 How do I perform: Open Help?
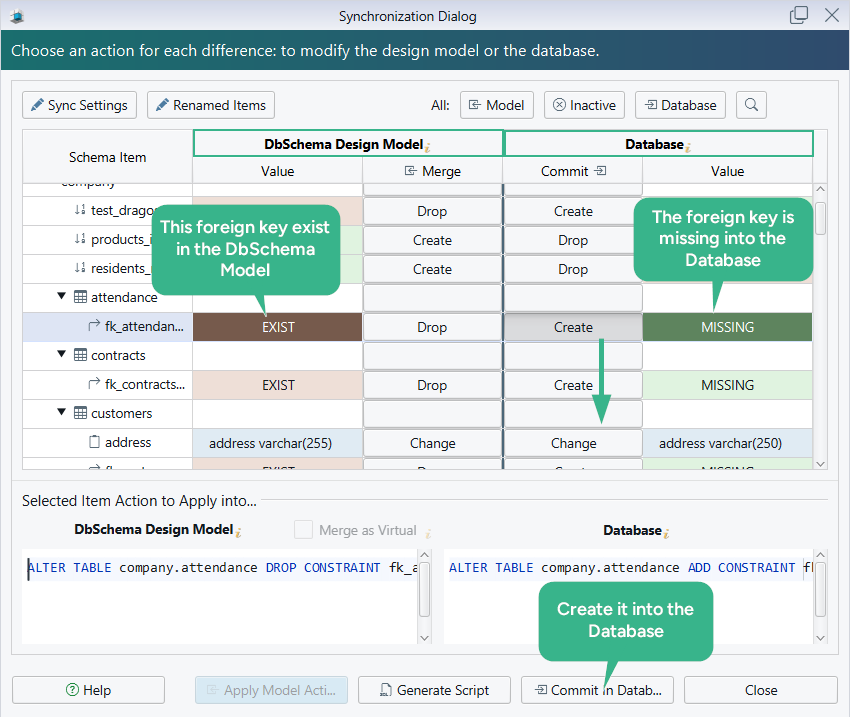pos(88,690)
